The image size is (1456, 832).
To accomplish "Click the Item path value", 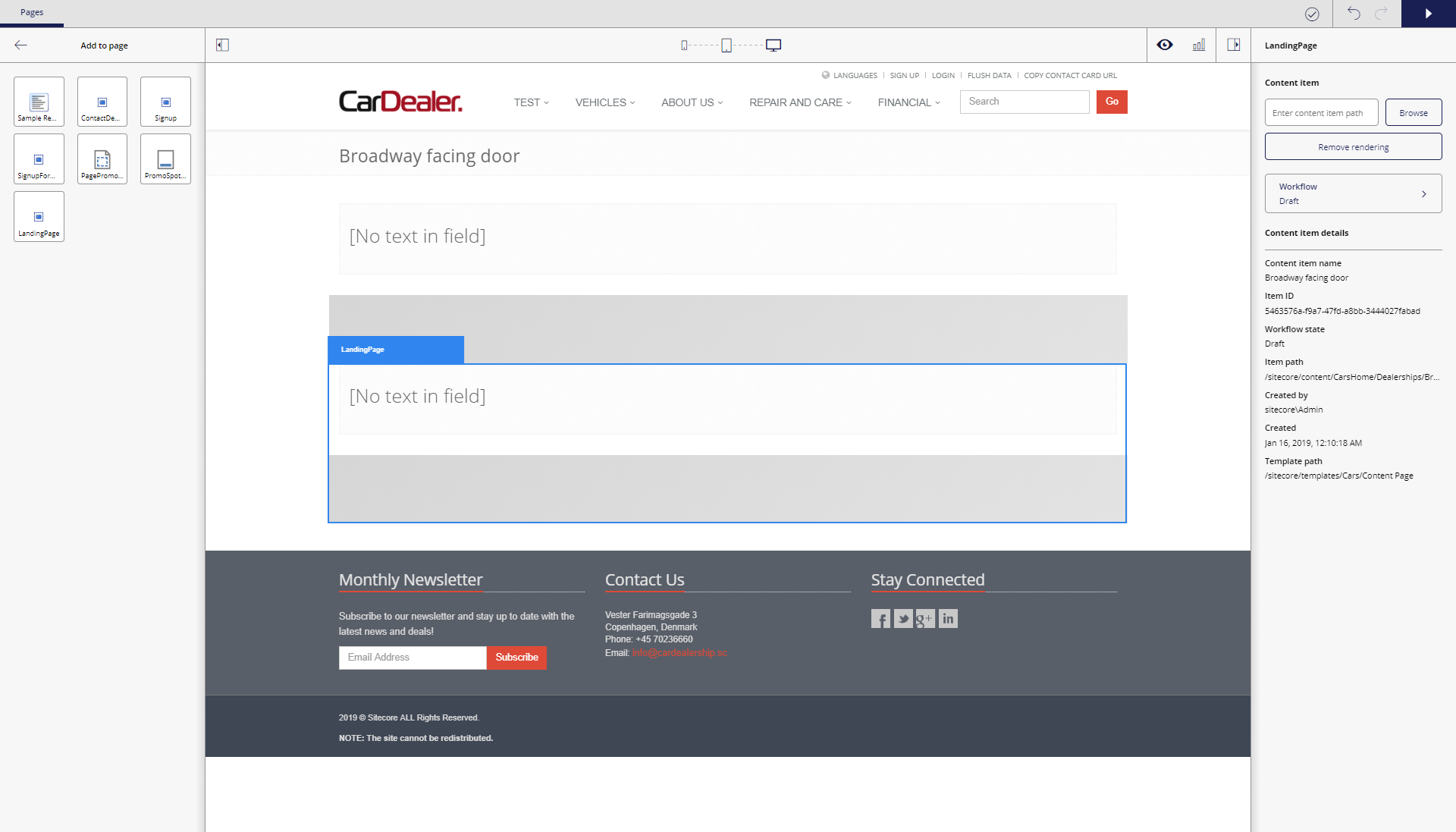I will (x=1351, y=377).
